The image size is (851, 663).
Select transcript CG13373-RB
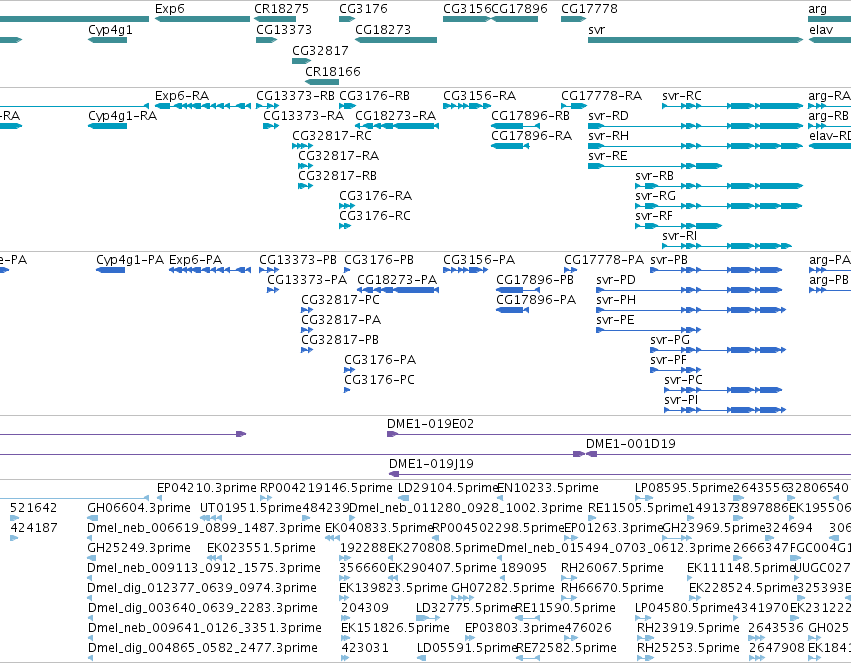pos(267,106)
